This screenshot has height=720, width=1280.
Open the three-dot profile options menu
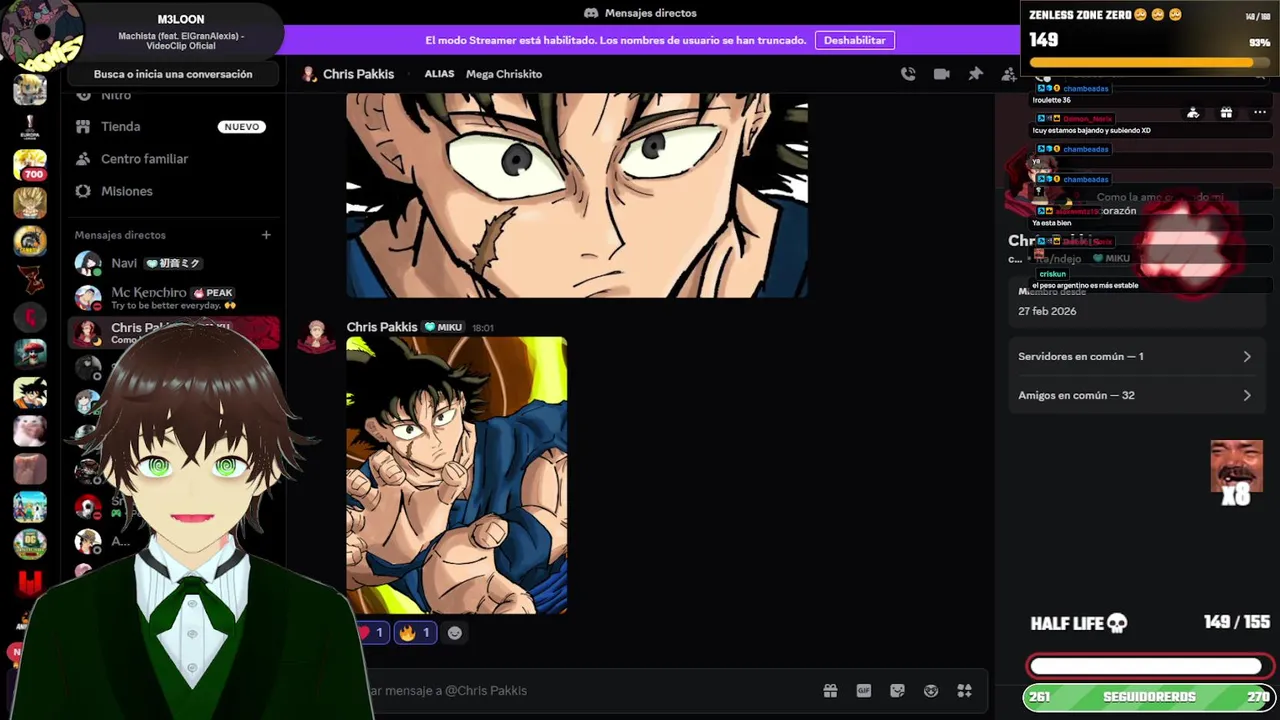pos(1259,113)
